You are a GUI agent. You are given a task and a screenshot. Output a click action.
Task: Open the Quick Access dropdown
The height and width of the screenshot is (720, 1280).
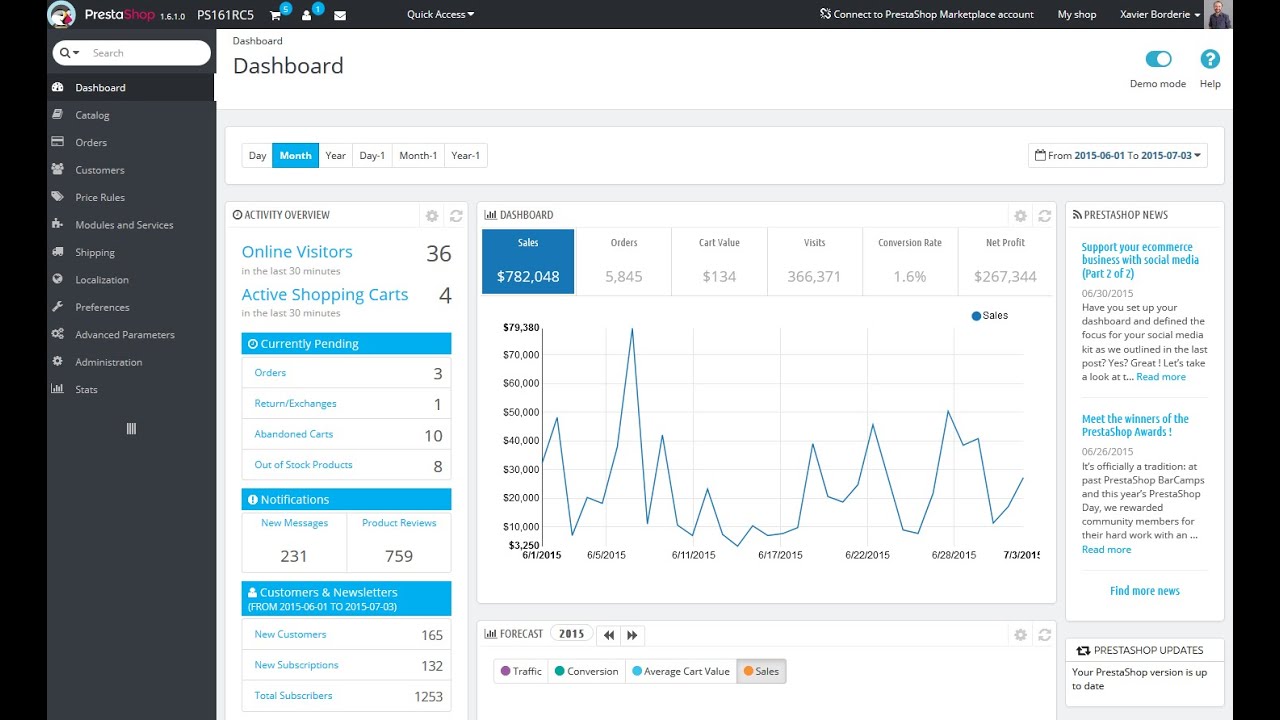(440, 15)
